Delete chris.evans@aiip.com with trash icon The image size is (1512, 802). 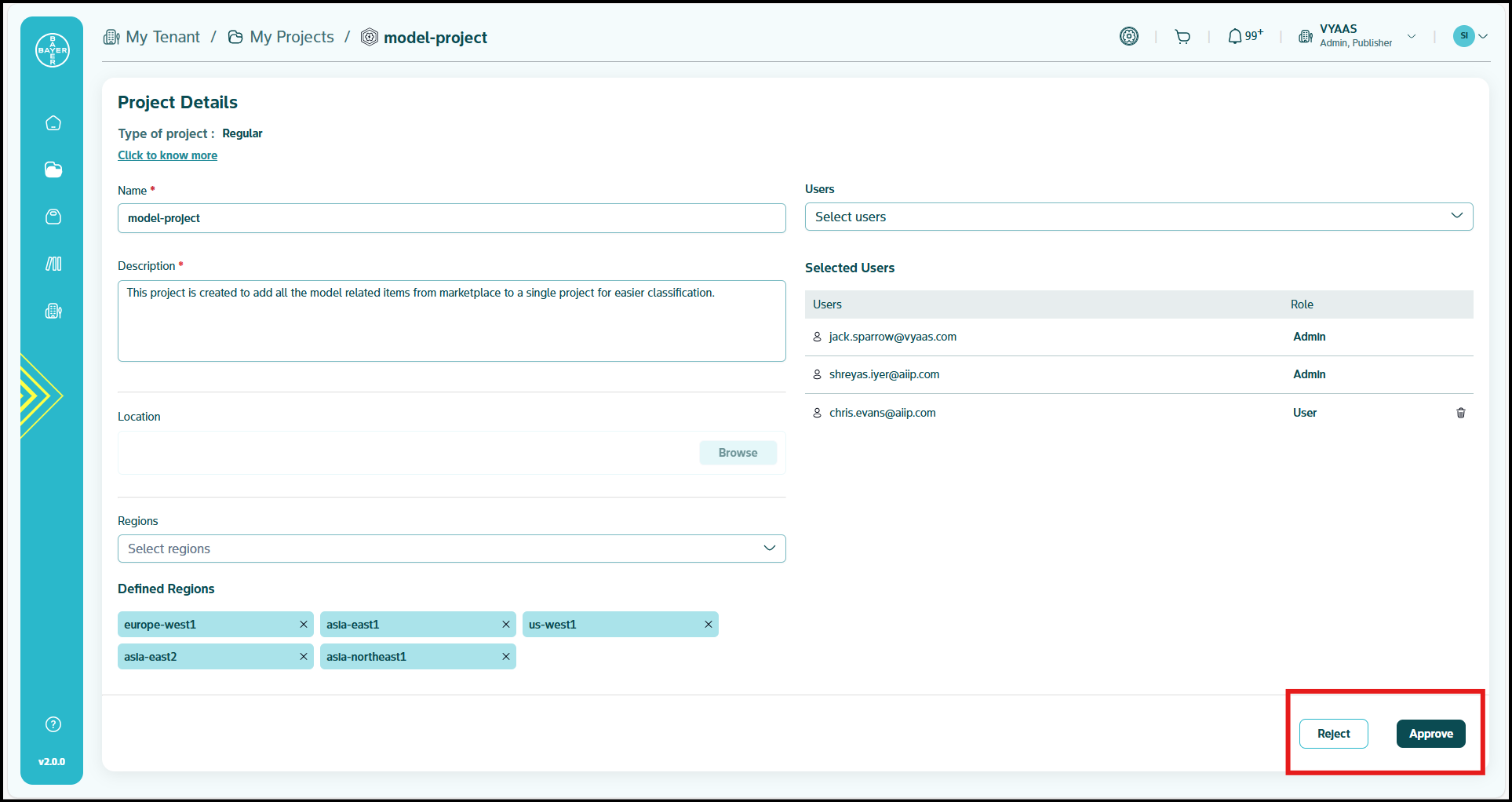tap(1460, 413)
